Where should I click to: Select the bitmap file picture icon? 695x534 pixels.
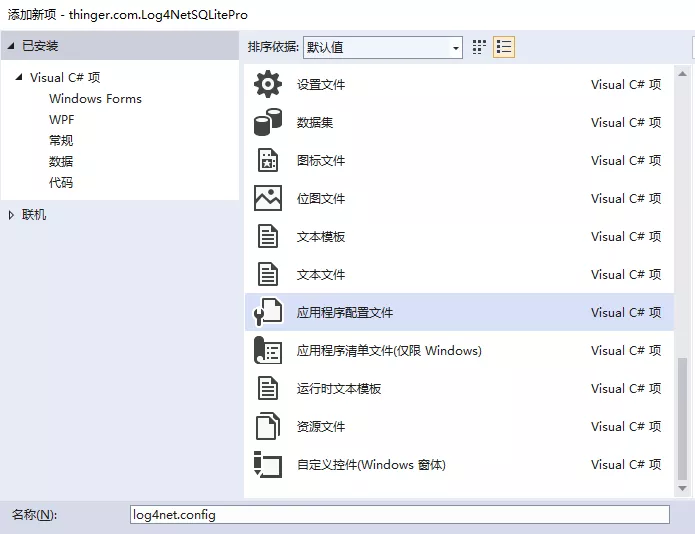pyautogui.click(x=268, y=199)
